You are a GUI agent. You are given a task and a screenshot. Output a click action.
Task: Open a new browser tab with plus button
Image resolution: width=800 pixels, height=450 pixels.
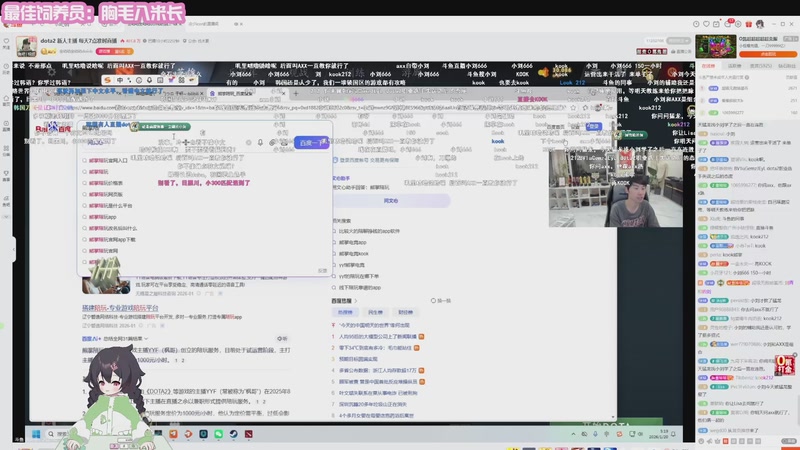pos(295,93)
